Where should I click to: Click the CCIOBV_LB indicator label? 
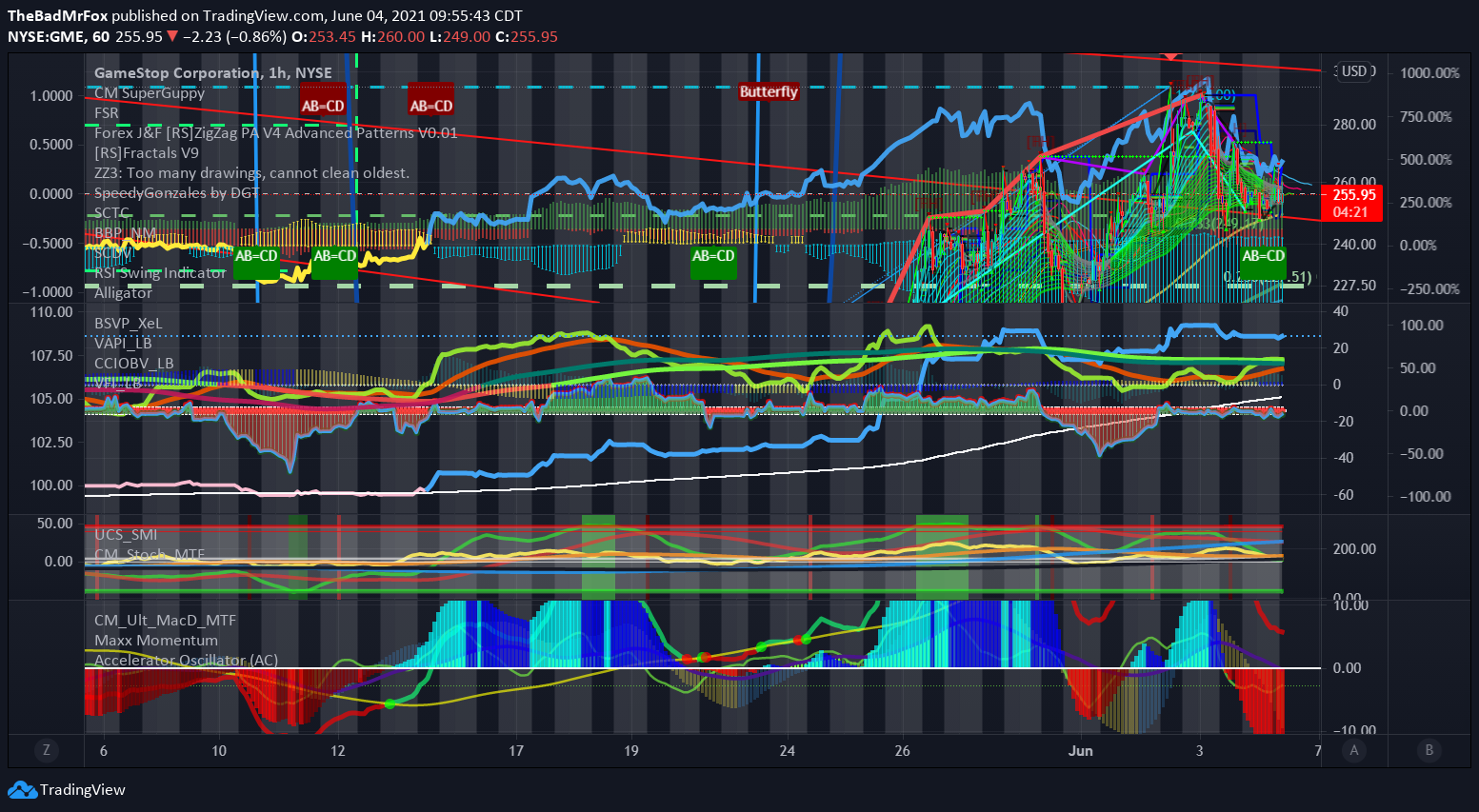(x=134, y=364)
